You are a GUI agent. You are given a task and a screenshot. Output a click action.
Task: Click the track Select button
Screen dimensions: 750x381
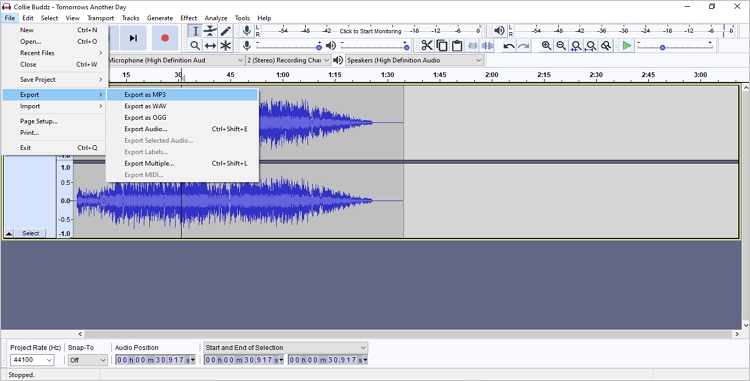click(x=31, y=233)
